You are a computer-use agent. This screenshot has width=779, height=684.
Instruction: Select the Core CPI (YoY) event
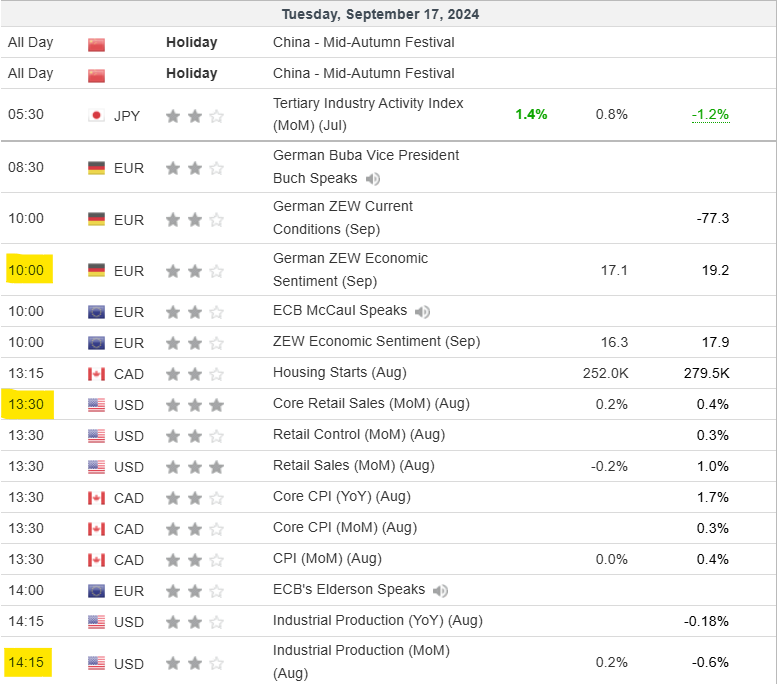pos(341,497)
